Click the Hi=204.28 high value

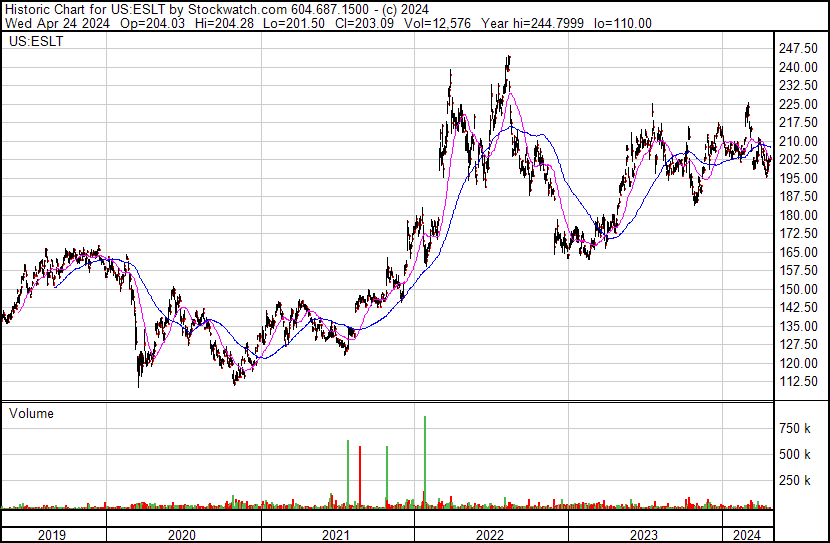[x=224, y=23]
